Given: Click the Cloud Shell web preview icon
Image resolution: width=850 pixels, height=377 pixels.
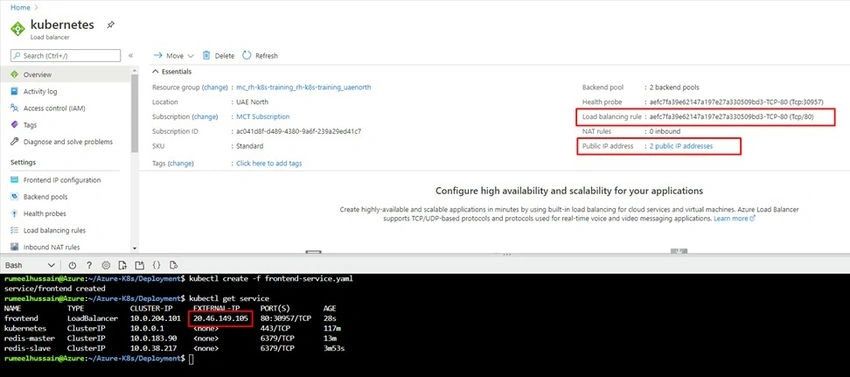Looking at the screenshot, I should (x=173, y=265).
